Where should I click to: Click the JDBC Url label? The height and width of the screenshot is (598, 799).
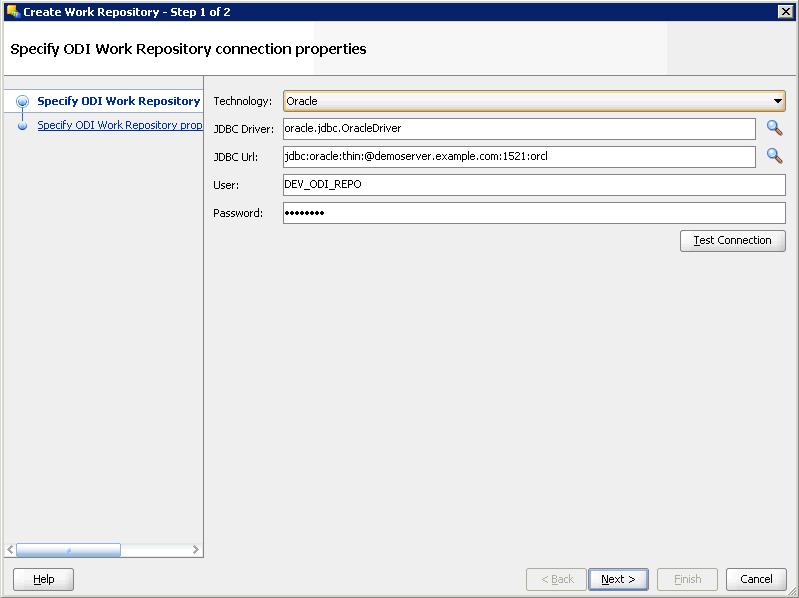click(x=235, y=157)
